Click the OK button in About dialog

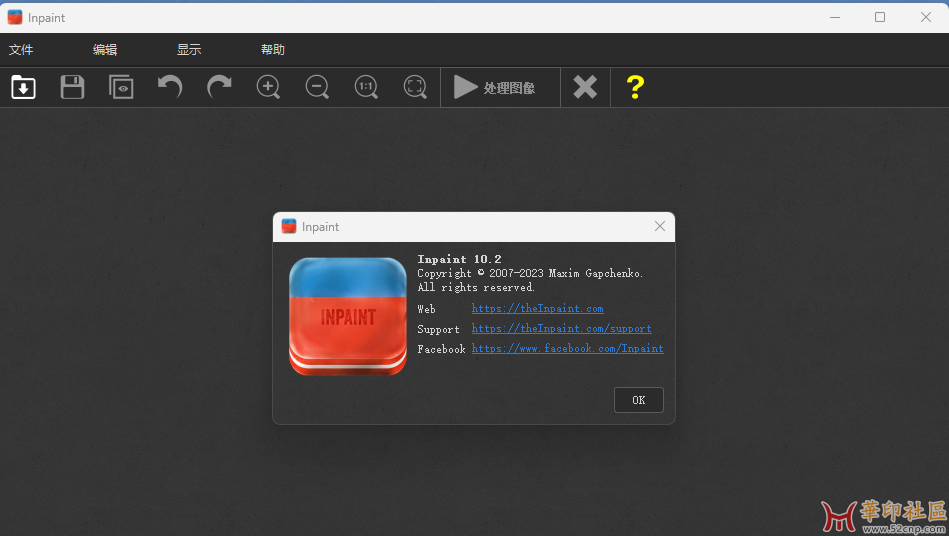coord(638,400)
